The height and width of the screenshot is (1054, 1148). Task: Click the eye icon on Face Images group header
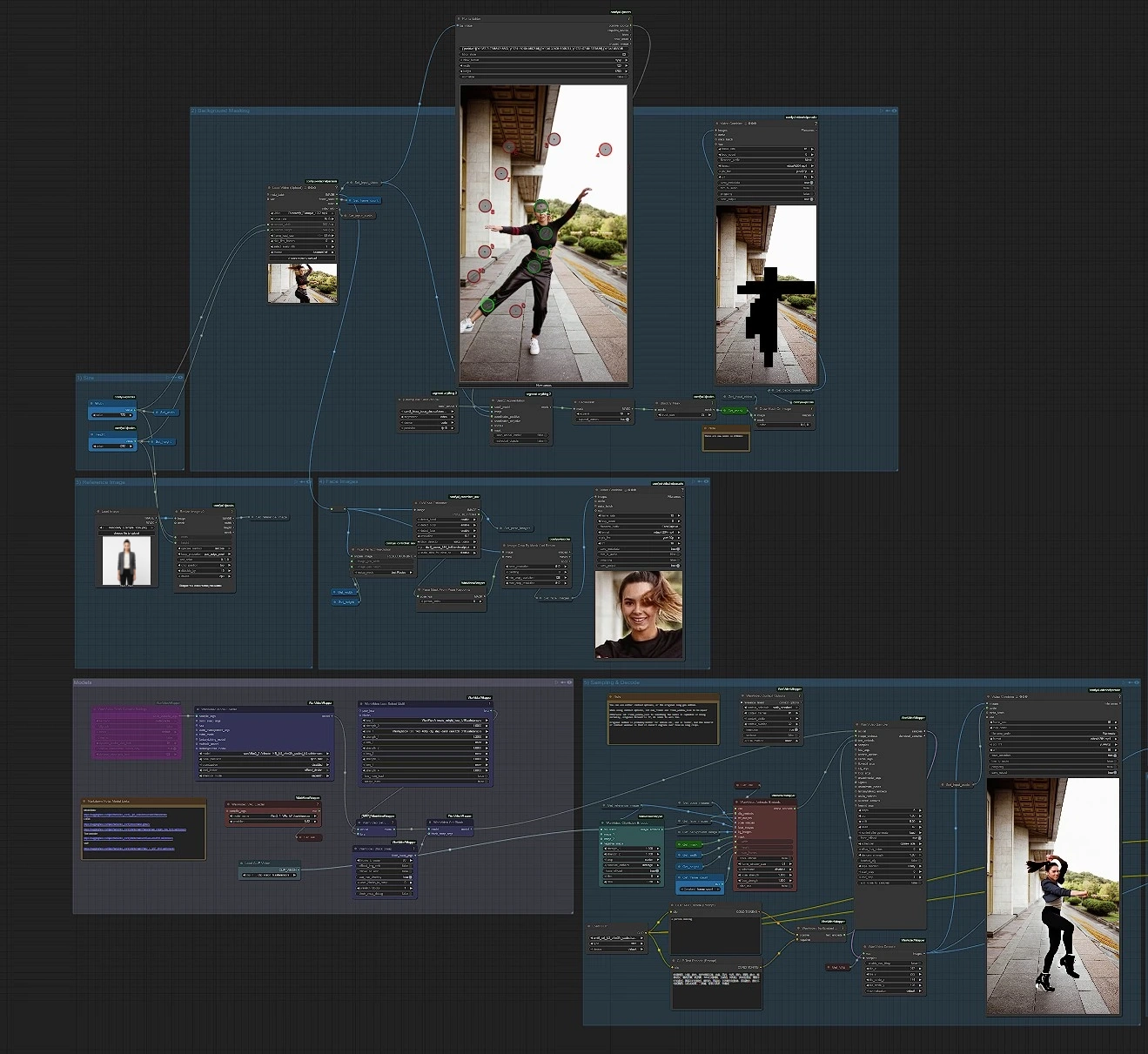coord(706,481)
